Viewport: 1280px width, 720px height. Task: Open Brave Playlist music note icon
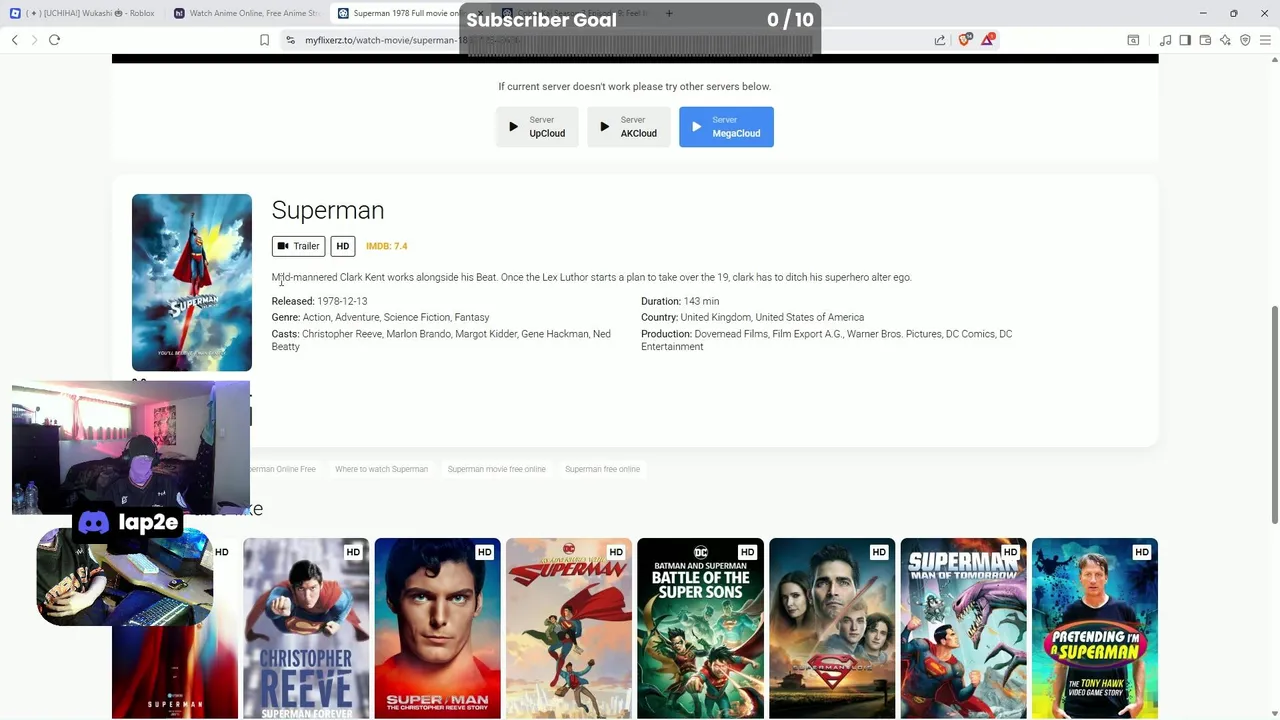pos(1165,40)
